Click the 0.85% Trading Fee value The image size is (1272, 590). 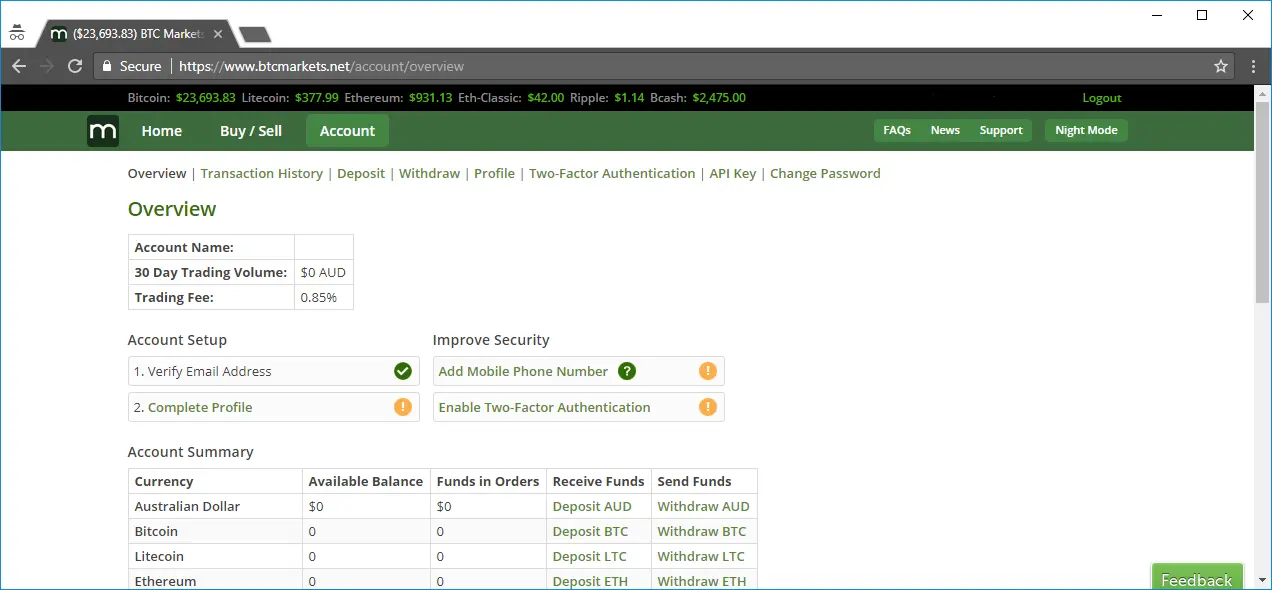319,297
